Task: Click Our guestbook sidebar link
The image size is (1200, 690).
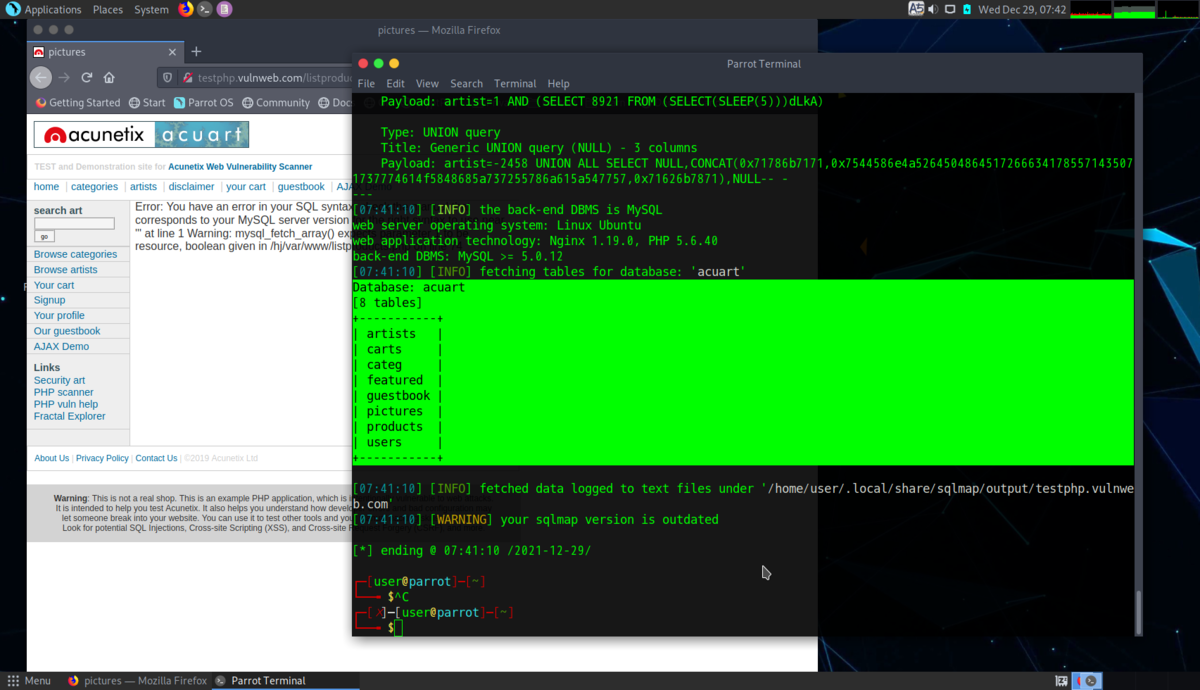Action: click(67, 331)
